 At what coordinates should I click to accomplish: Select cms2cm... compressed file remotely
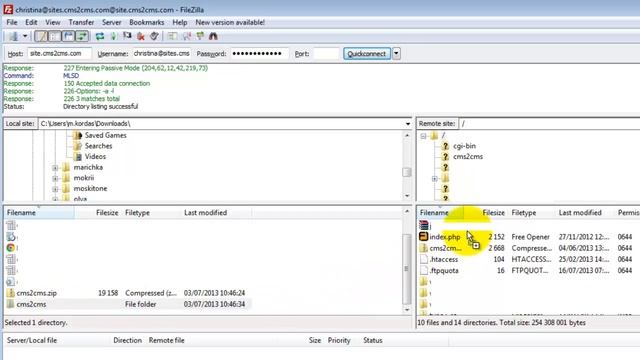[445, 248]
